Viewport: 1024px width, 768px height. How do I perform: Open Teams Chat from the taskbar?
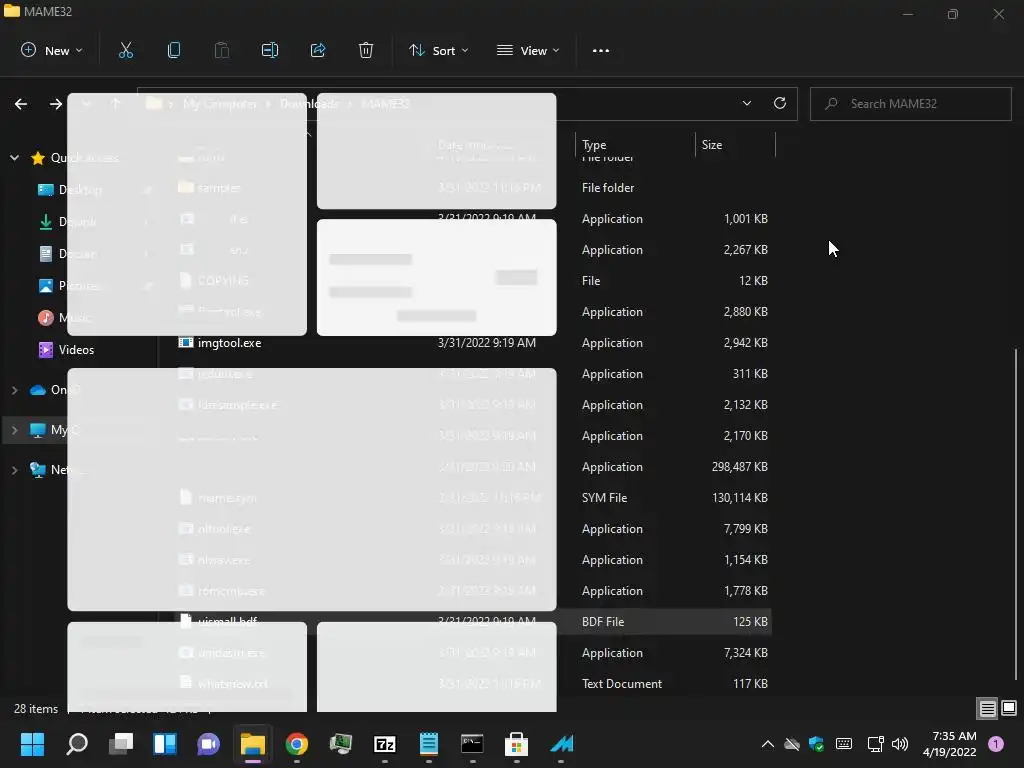point(208,743)
